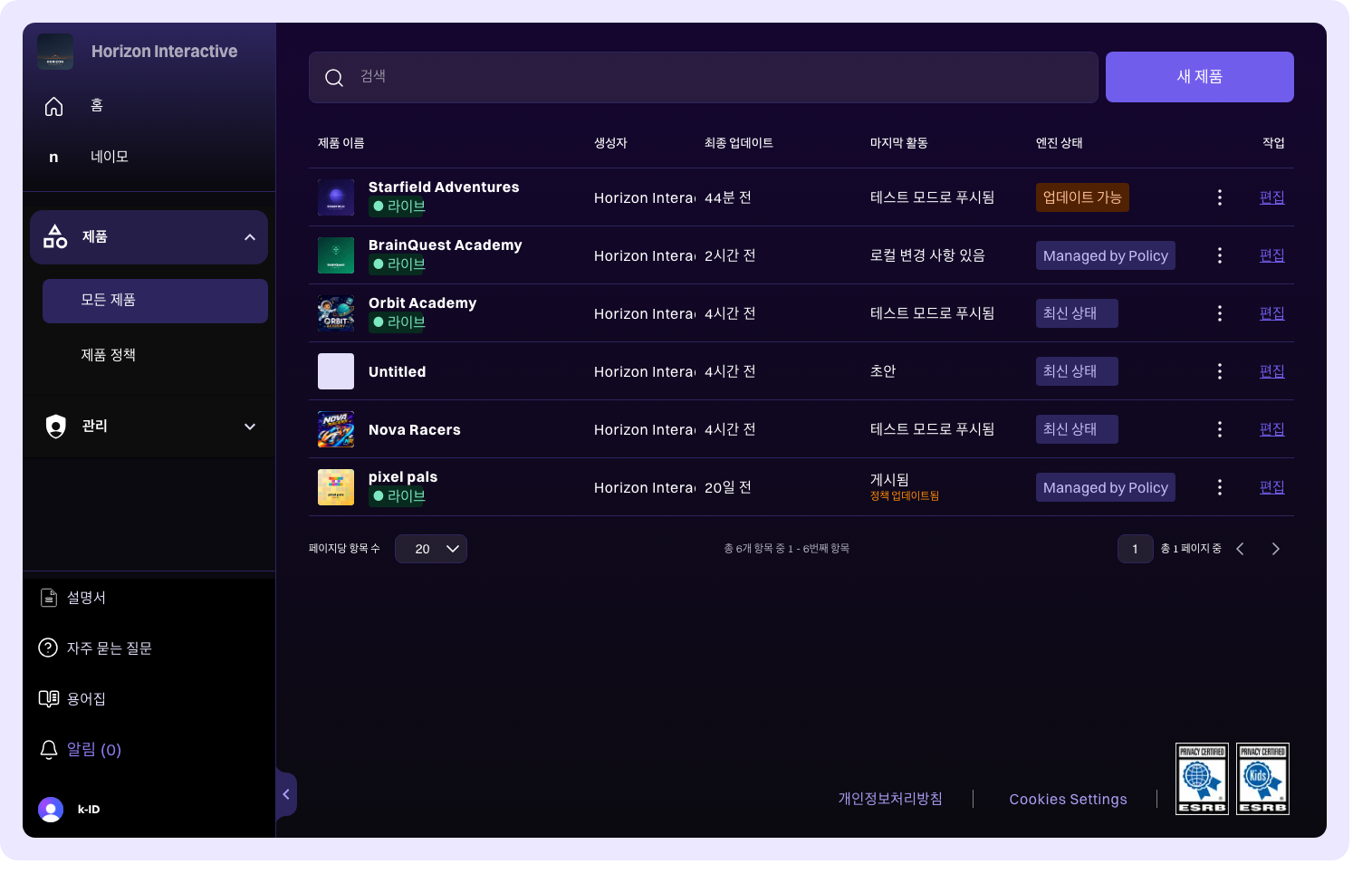Viewport: 1372px width, 883px height.
Task: Click 편집 for Orbit Academy
Action: (1272, 313)
